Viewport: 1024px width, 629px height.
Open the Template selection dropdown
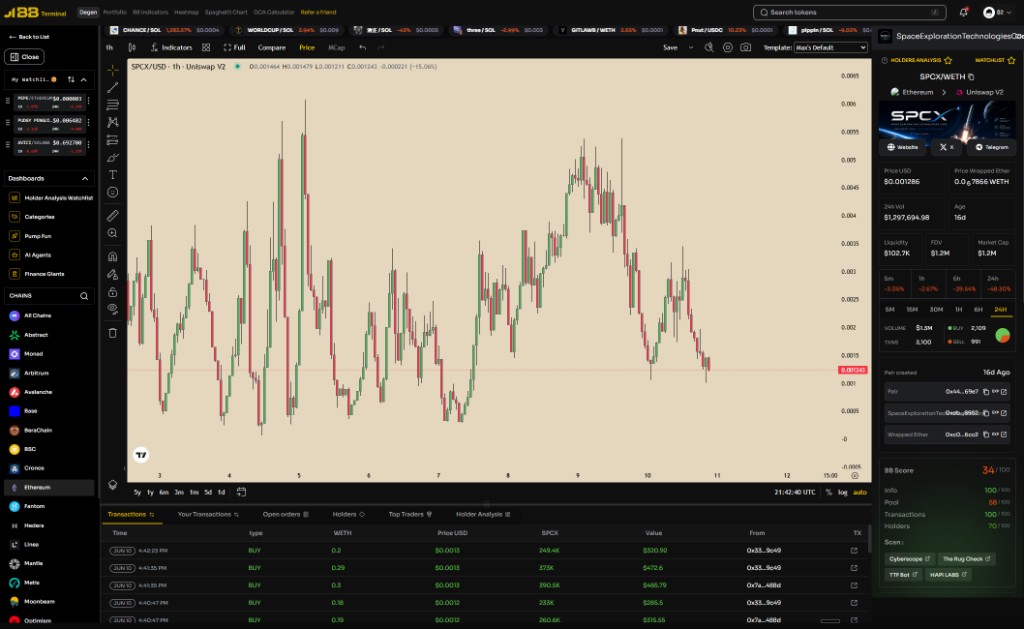[831, 47]
